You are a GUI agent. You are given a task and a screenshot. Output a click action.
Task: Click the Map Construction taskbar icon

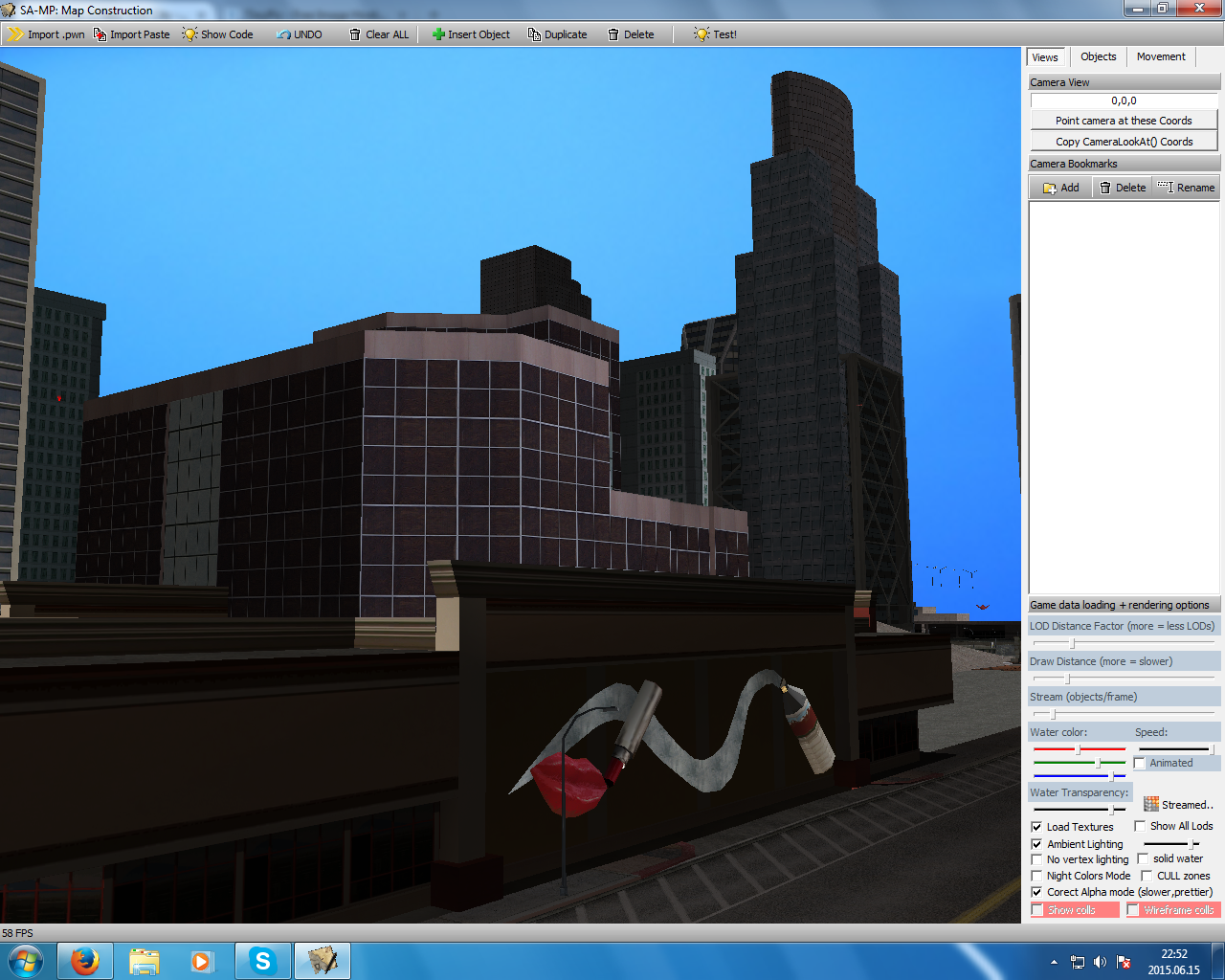click(x=322, y=961)
